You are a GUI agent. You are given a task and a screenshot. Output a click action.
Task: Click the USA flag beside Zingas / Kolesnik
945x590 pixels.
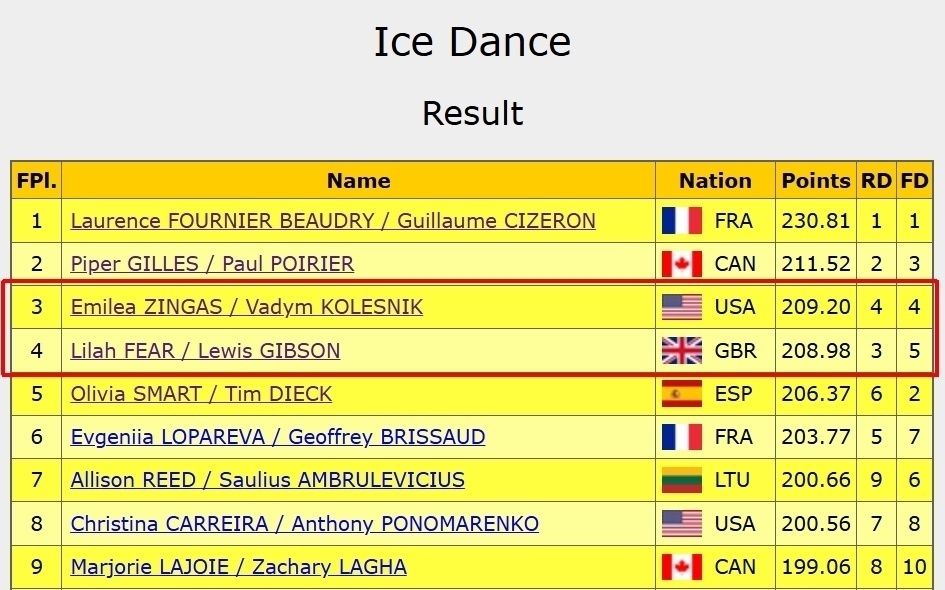(x=682, y=307)
